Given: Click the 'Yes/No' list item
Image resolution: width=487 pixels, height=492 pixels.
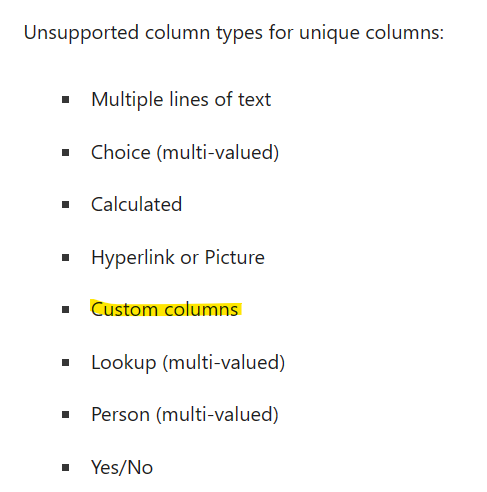Looking at the screenshot, I should (x=122, y=467).
